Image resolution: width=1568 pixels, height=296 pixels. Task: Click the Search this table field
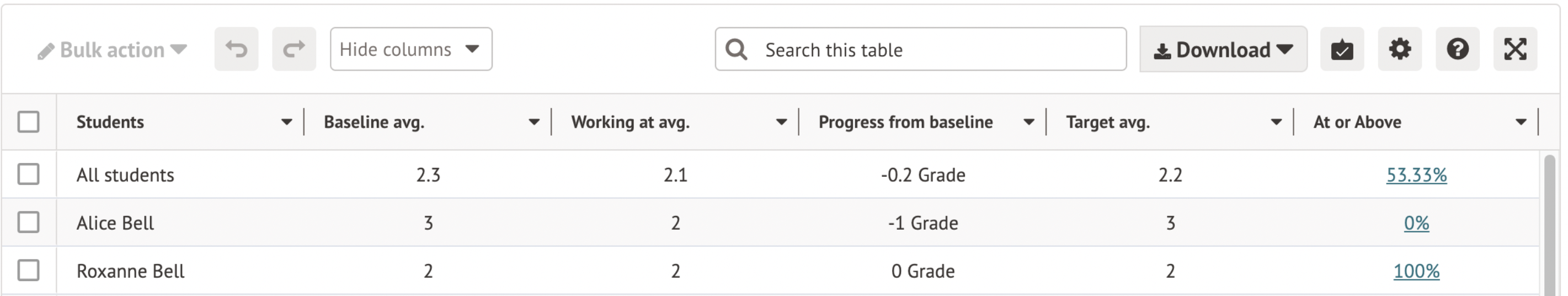pyautogui.click(x=937, y=50)
